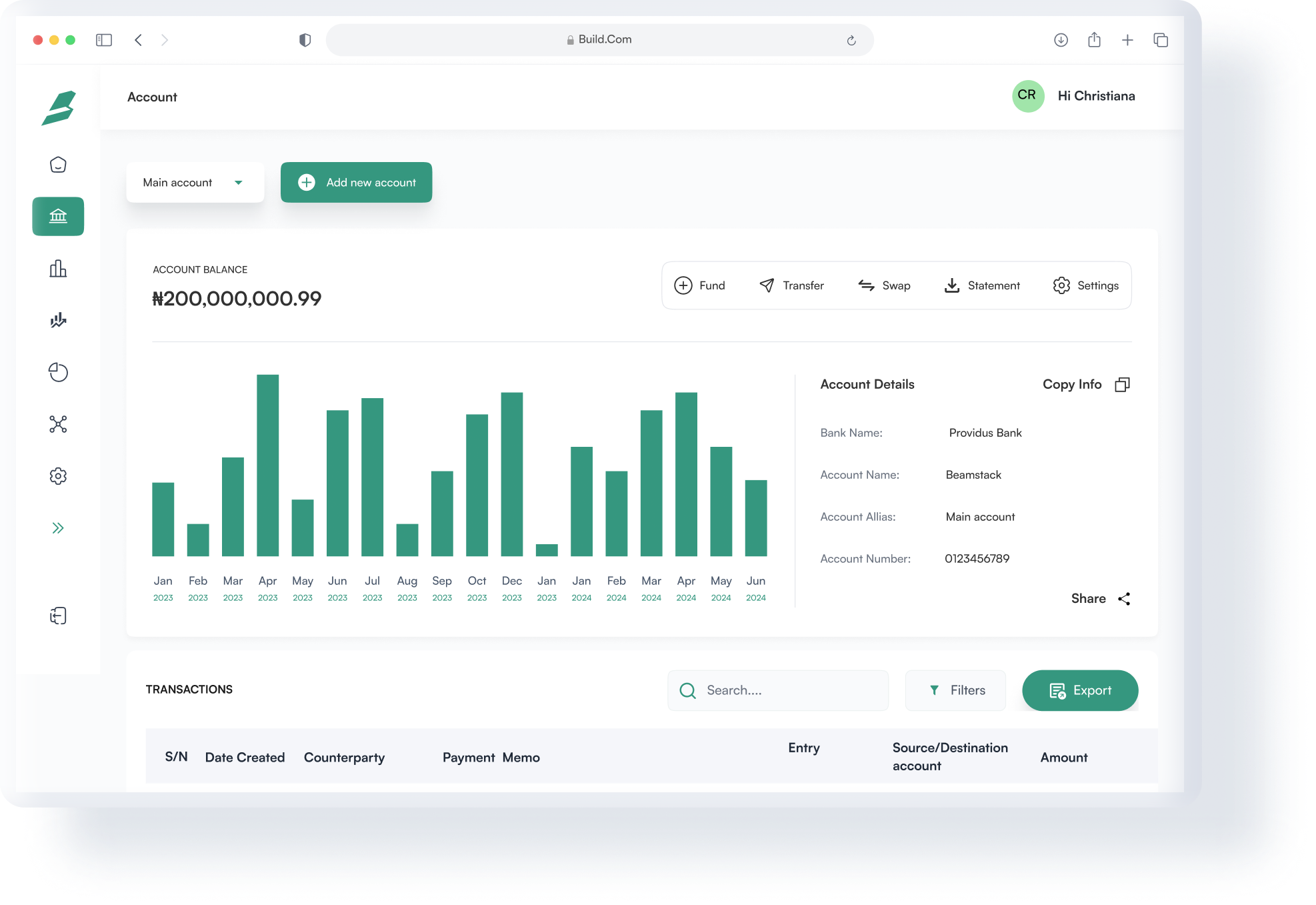Open the bar chart sidebar icon

58,269
